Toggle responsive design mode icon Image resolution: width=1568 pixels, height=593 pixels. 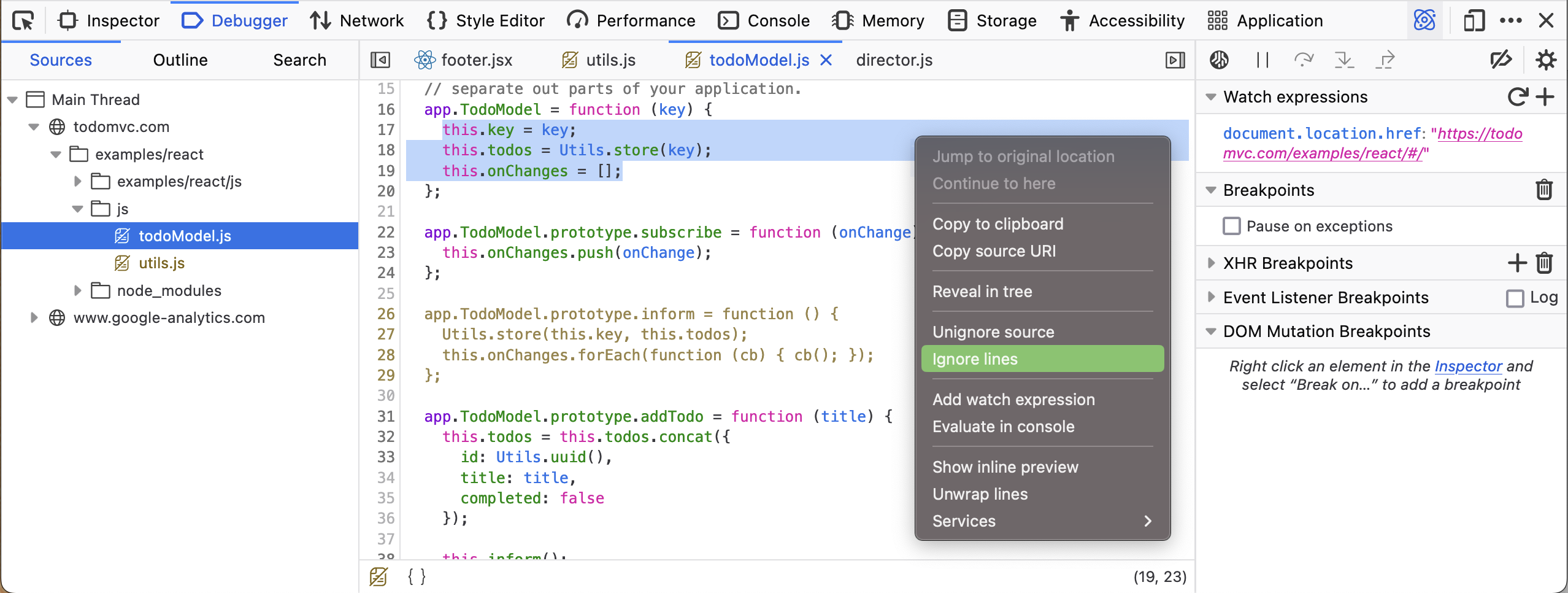[1474, 21]
